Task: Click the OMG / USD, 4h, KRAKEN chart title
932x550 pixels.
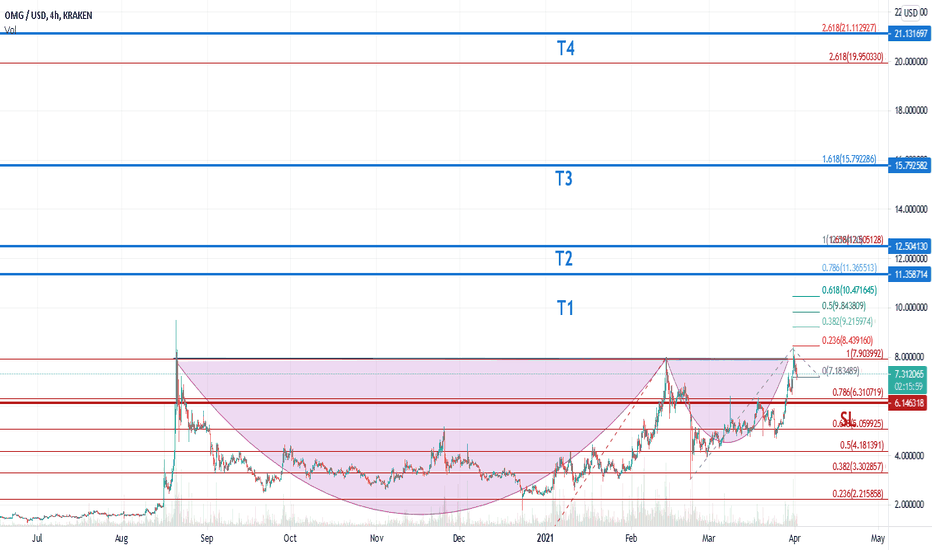Action: pyautogui.click(x=48, y=15)
